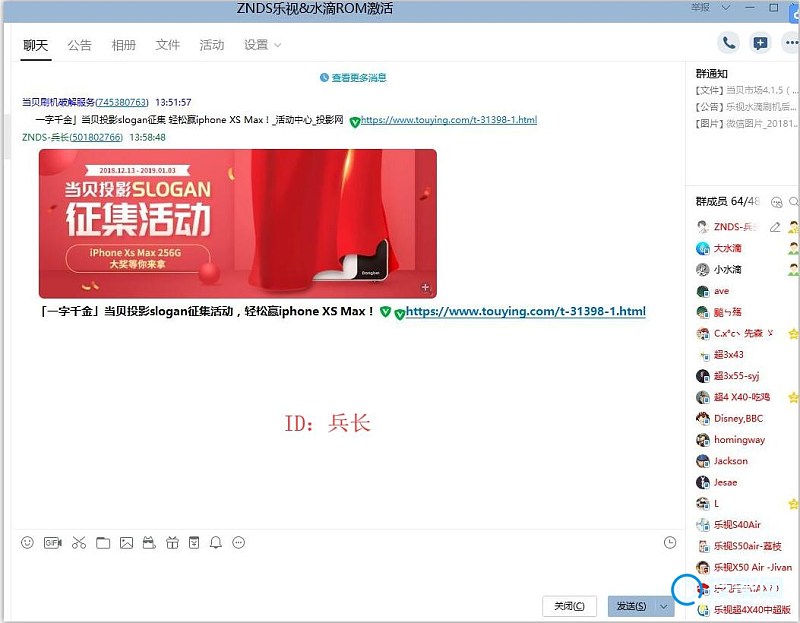This screenshot has height=623, width=800.
Task: Open the 【图片】微信图片 group notice
Action: pos(746,123)
